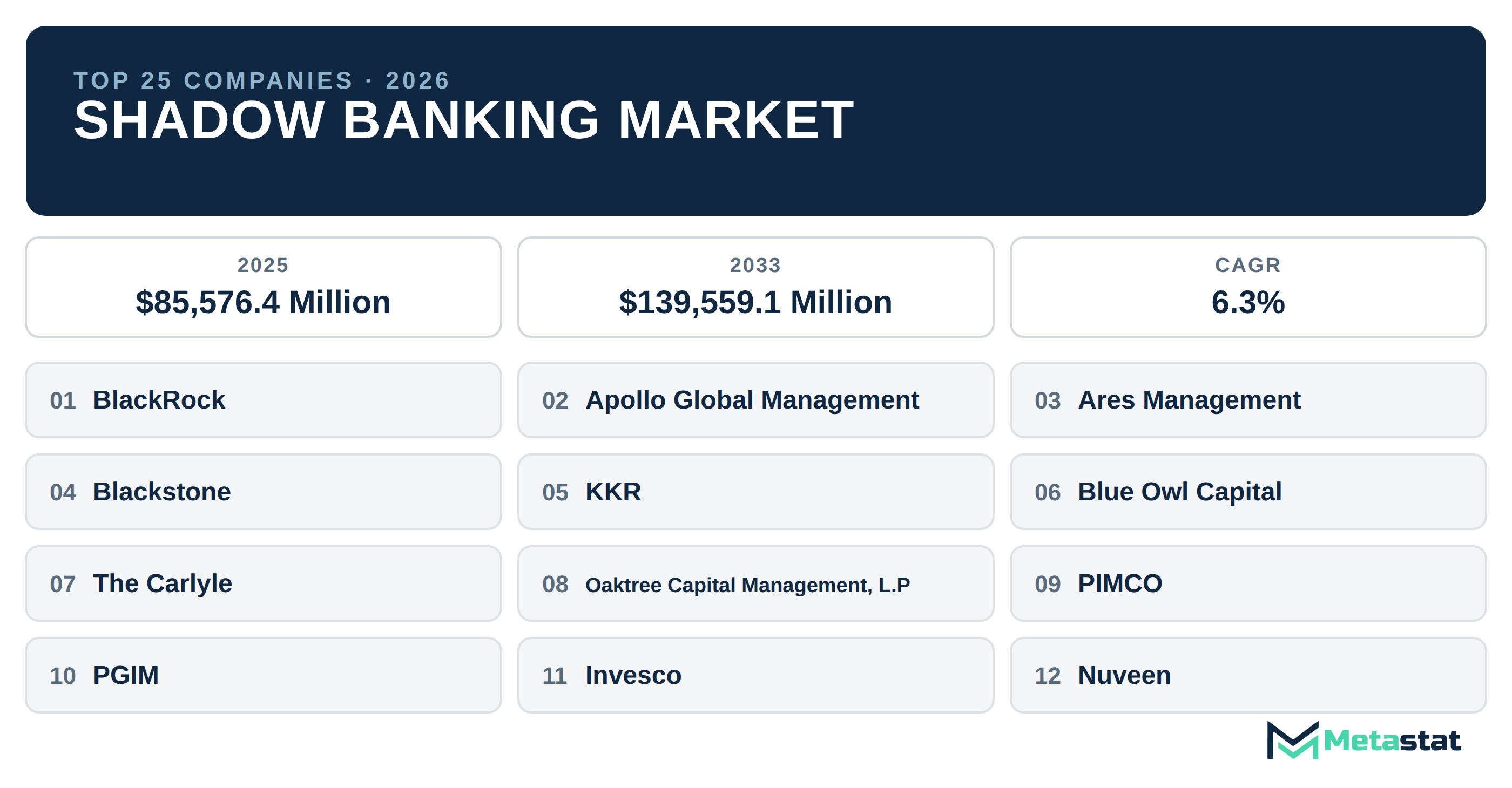1512x788 pixels.
Task: Click the Metastat logo icon
Action: pos(1292,740)
